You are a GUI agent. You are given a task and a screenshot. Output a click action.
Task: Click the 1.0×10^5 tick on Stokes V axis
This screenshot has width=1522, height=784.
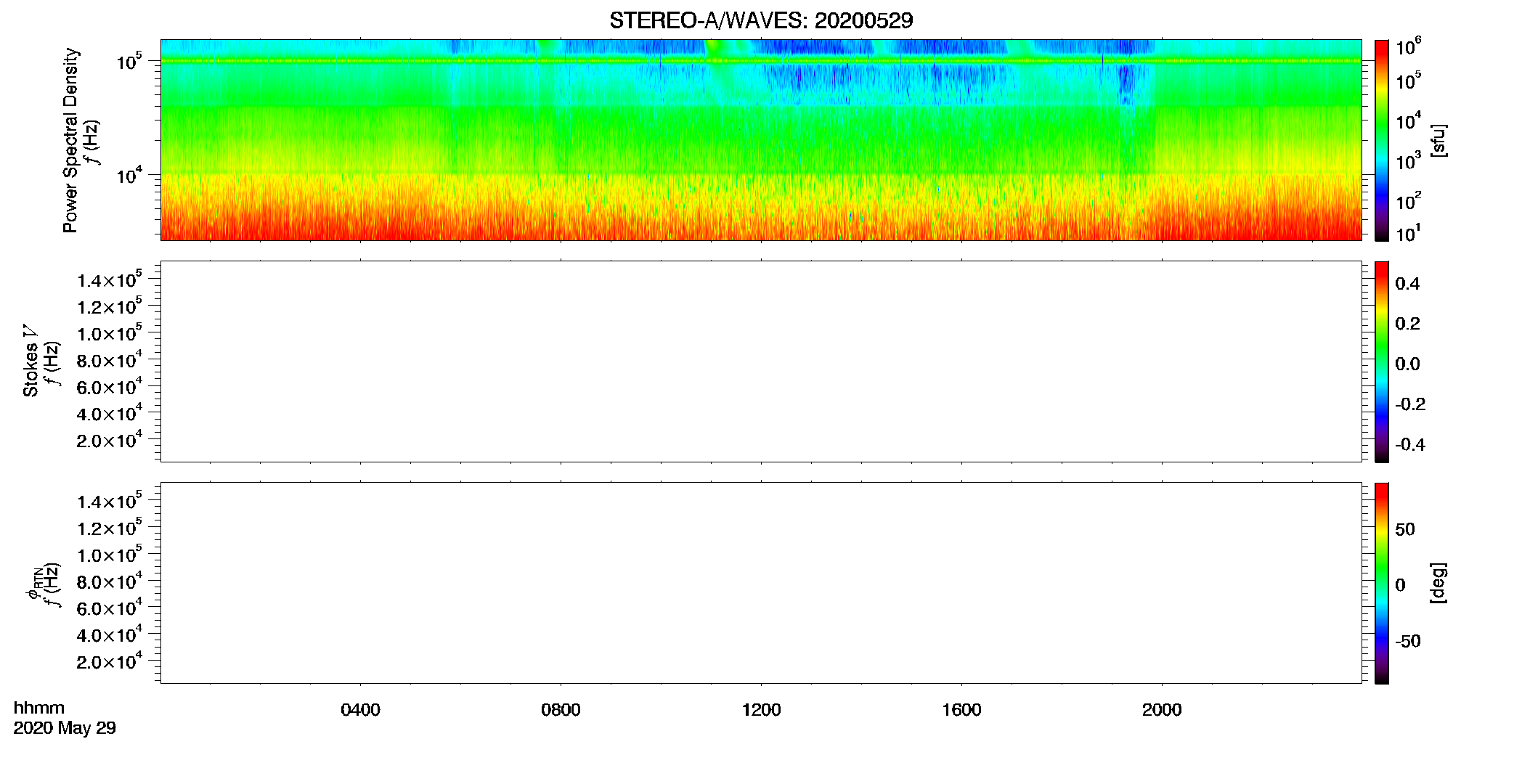(x=110, y=332)
